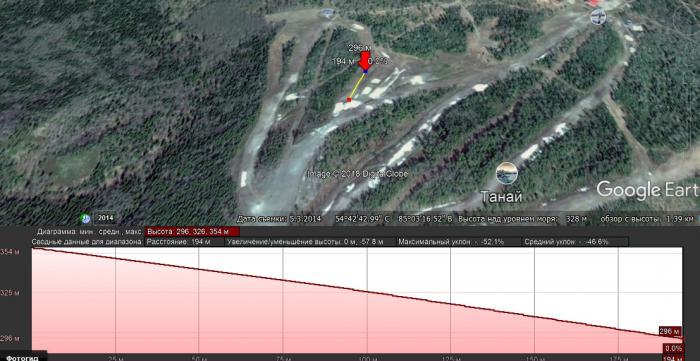Click the red building icon at the top edge
This screenshot has width=700, height=361.
click(592, 3)
